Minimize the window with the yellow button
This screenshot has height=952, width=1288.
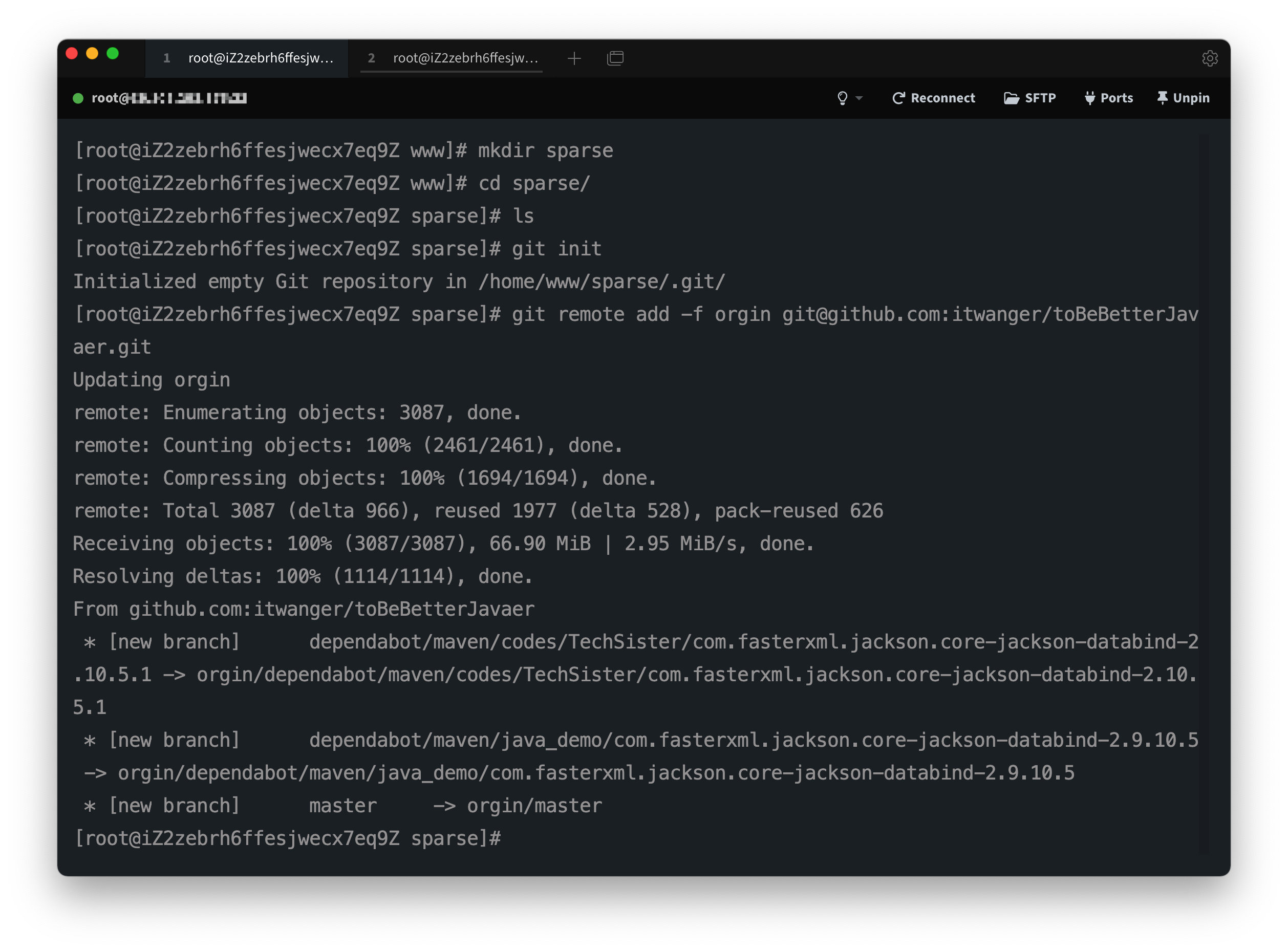(92, 54)
